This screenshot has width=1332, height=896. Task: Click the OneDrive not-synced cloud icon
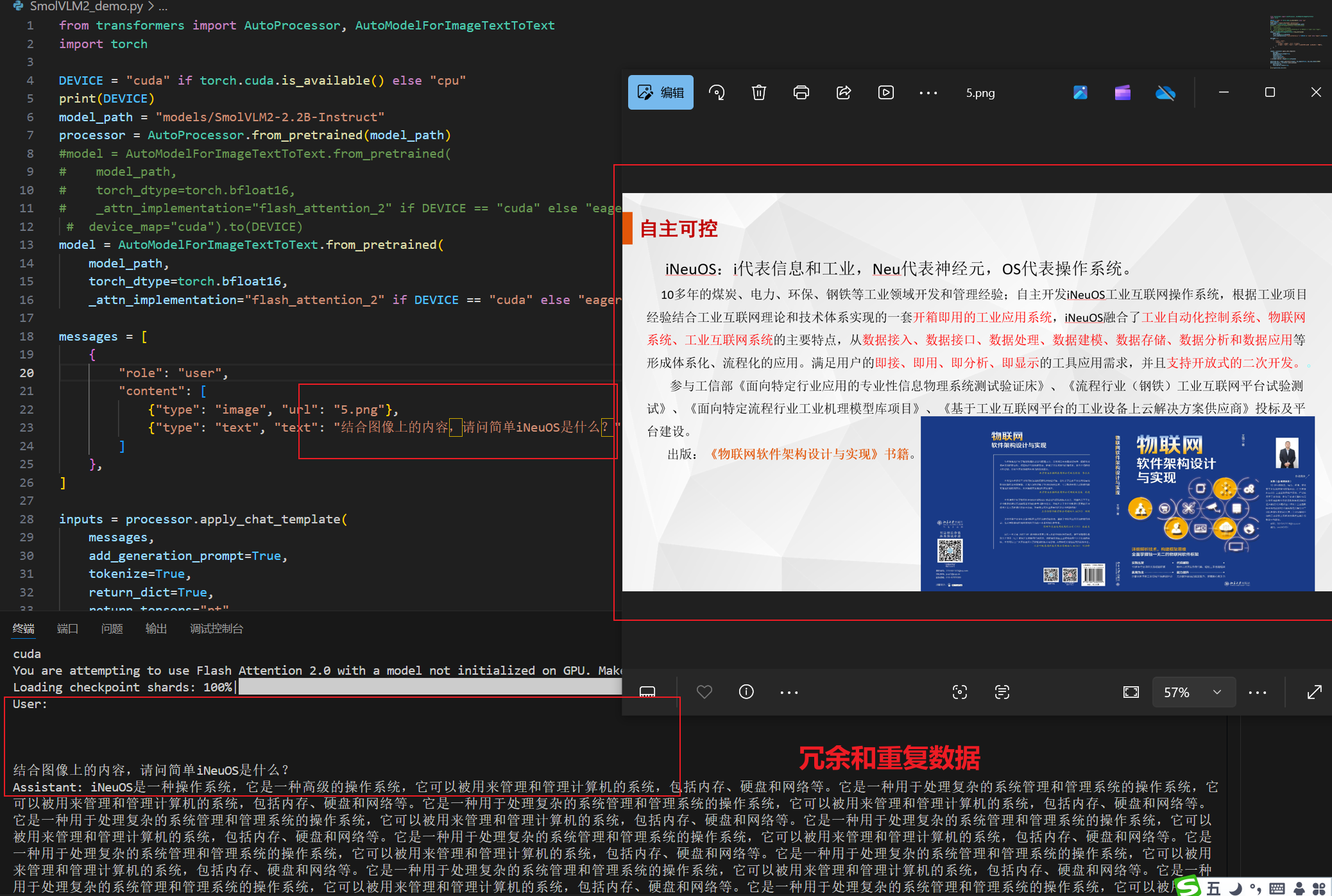(x=1165, y=92)
